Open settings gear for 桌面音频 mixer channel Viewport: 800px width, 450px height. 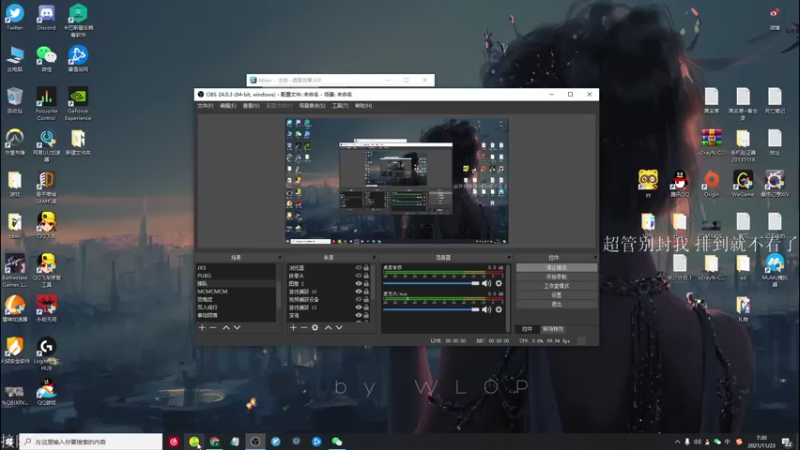[x=498, y=283]
